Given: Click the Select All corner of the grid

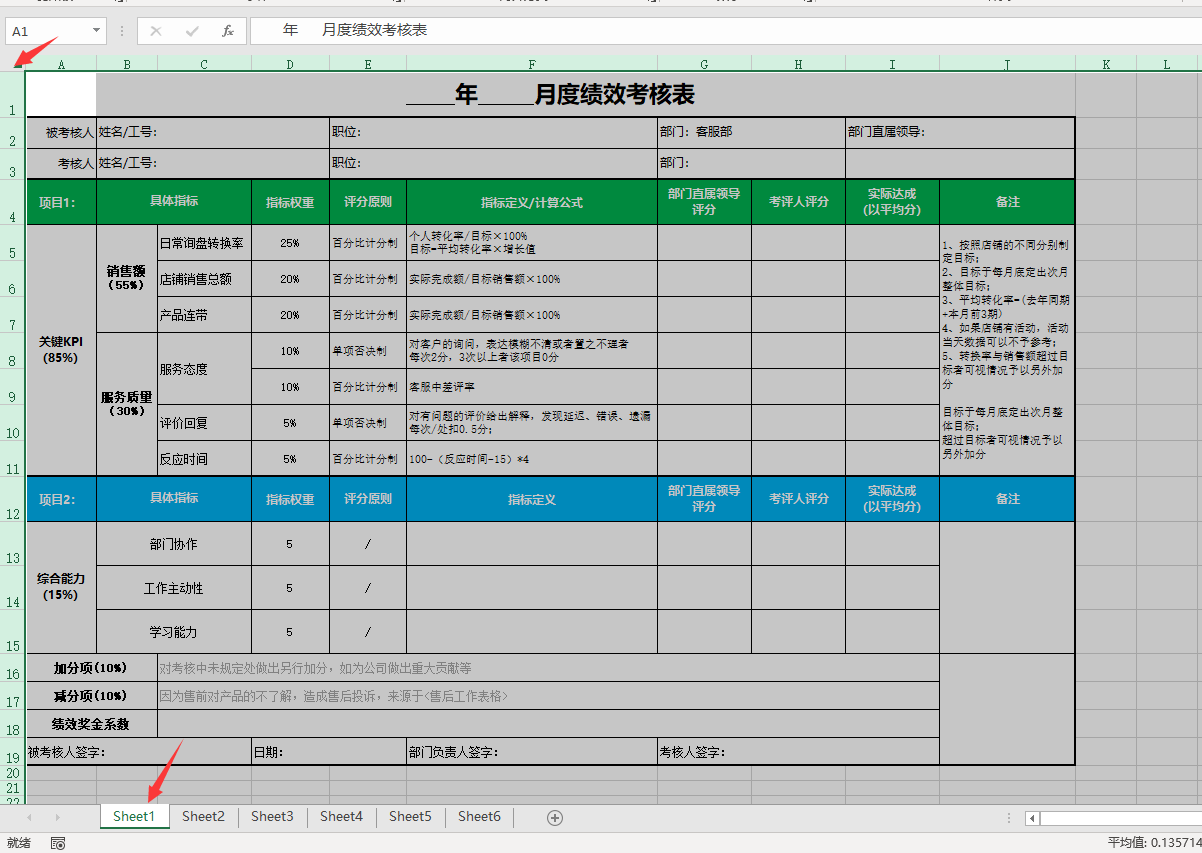Looking at the screenshot, I should pyautogui.click(x=13, y=63).
